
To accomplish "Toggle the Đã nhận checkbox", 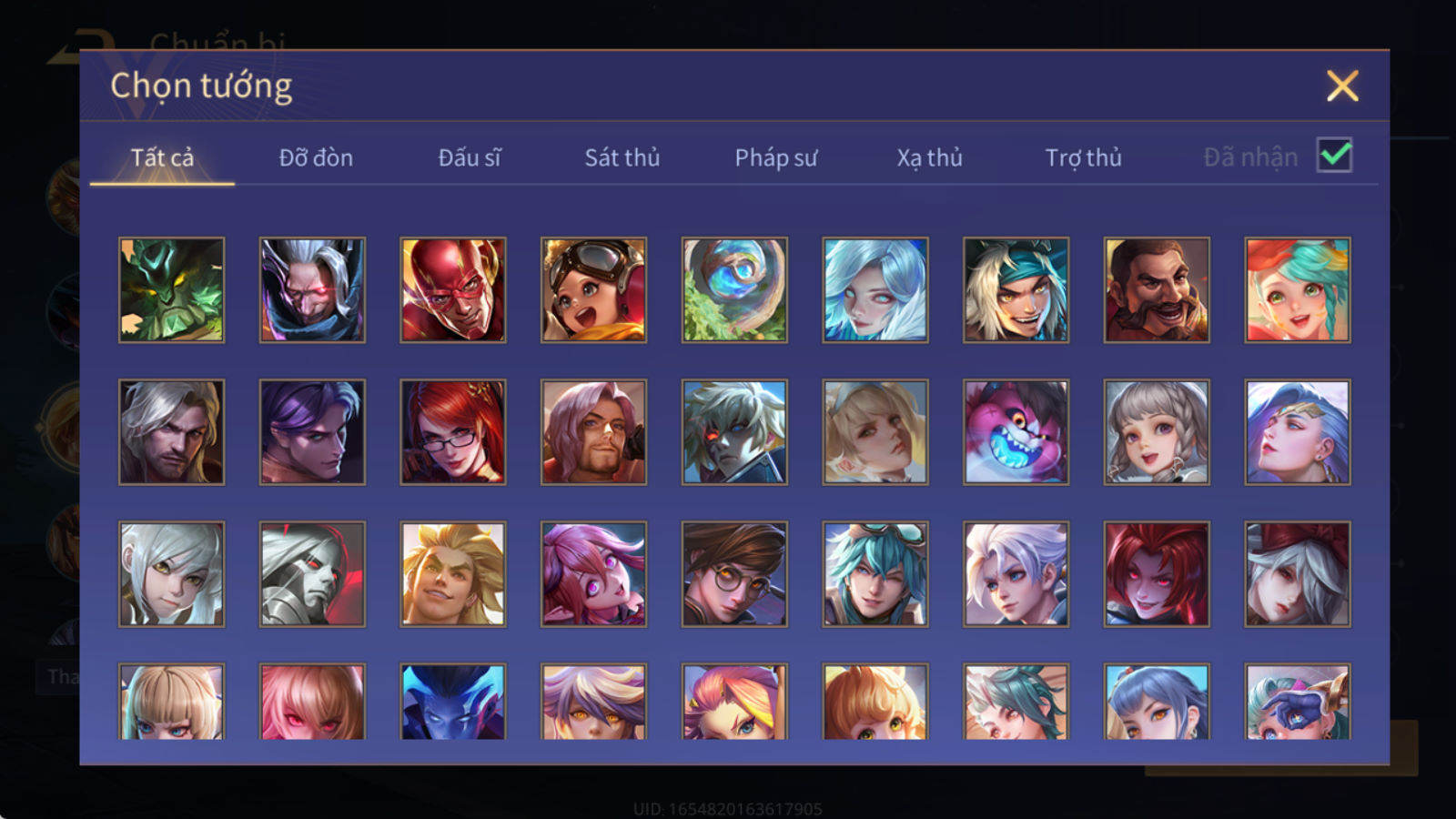I will pos(1334,156).
